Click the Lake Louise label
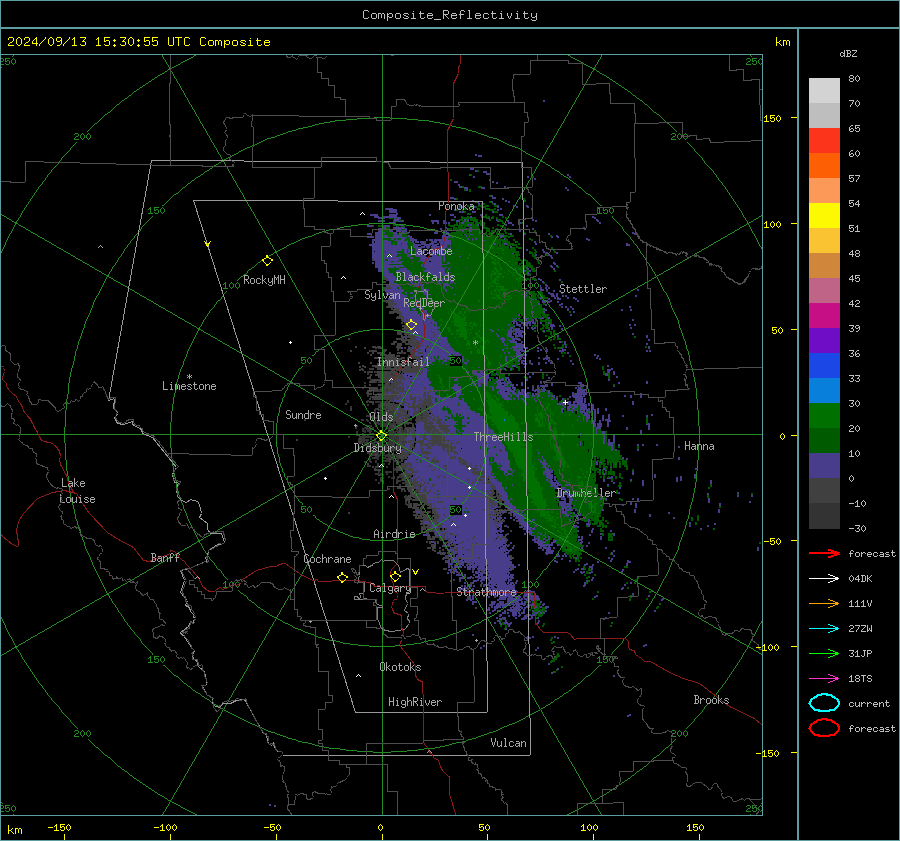 [x=77, y=491]
